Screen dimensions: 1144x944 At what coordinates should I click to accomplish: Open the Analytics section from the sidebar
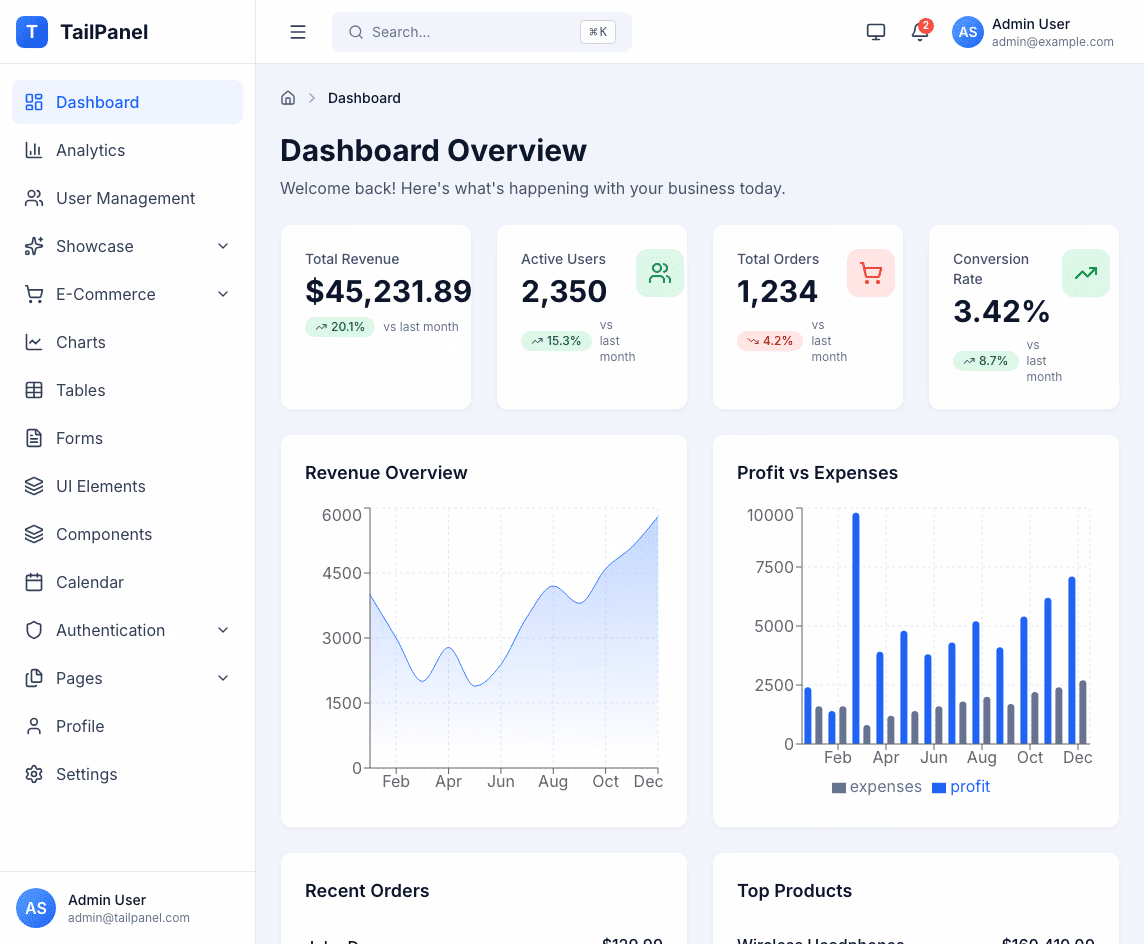90,150
